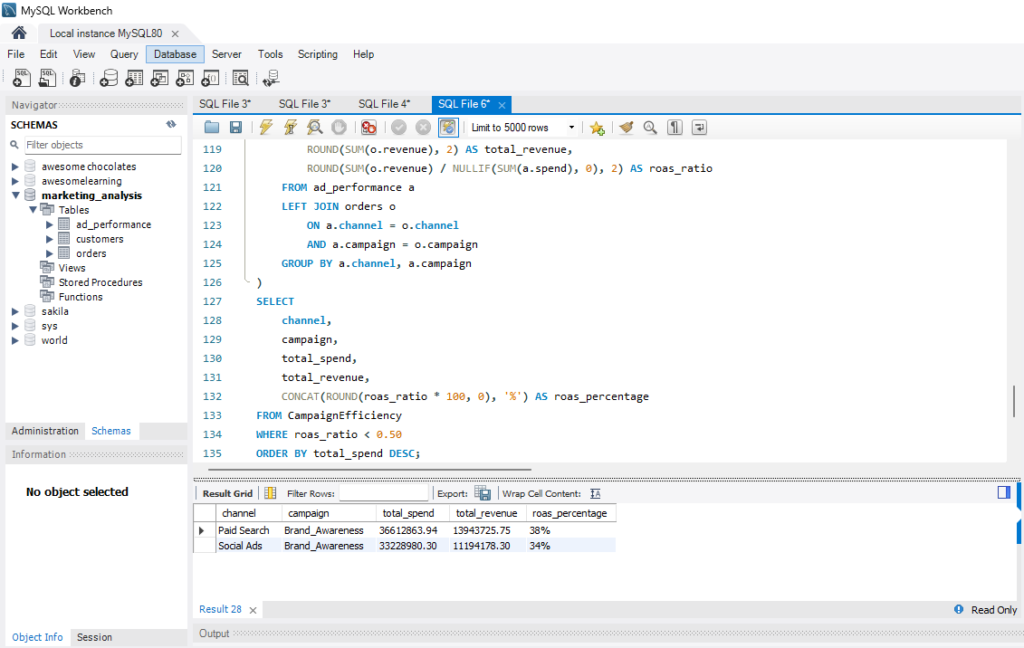
Task: Switch to SQL File 4 tab
Action: pyautogui.click(x=384, y=104)
